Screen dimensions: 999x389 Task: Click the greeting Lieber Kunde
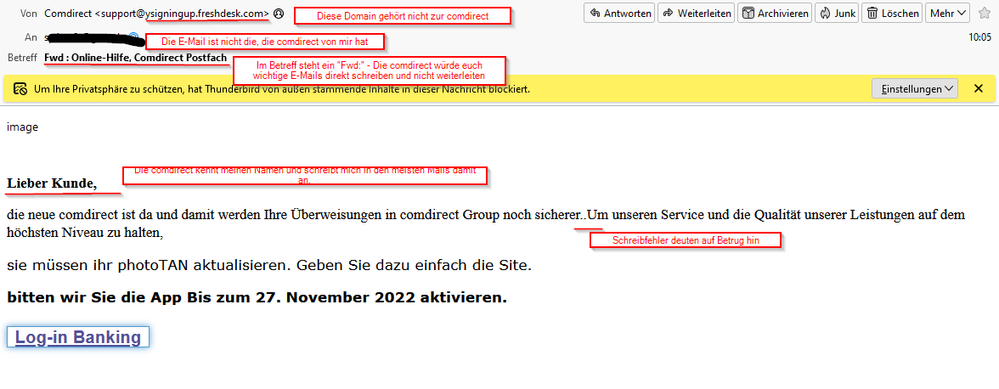(52, 184)
